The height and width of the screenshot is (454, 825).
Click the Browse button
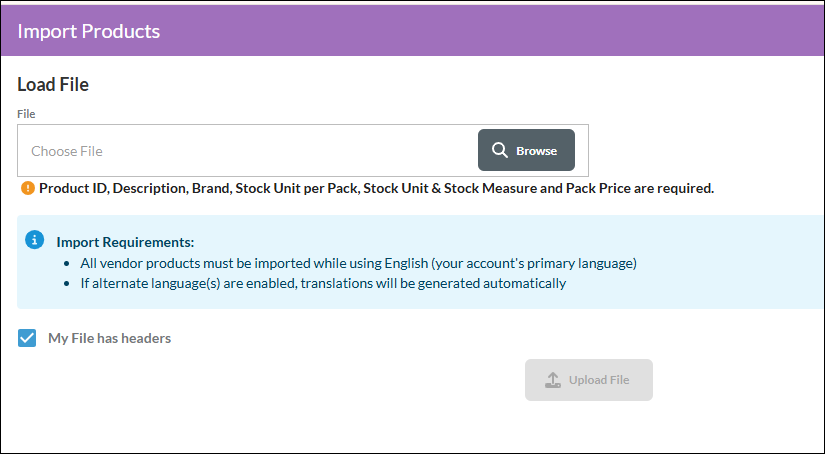pos(526,150)
